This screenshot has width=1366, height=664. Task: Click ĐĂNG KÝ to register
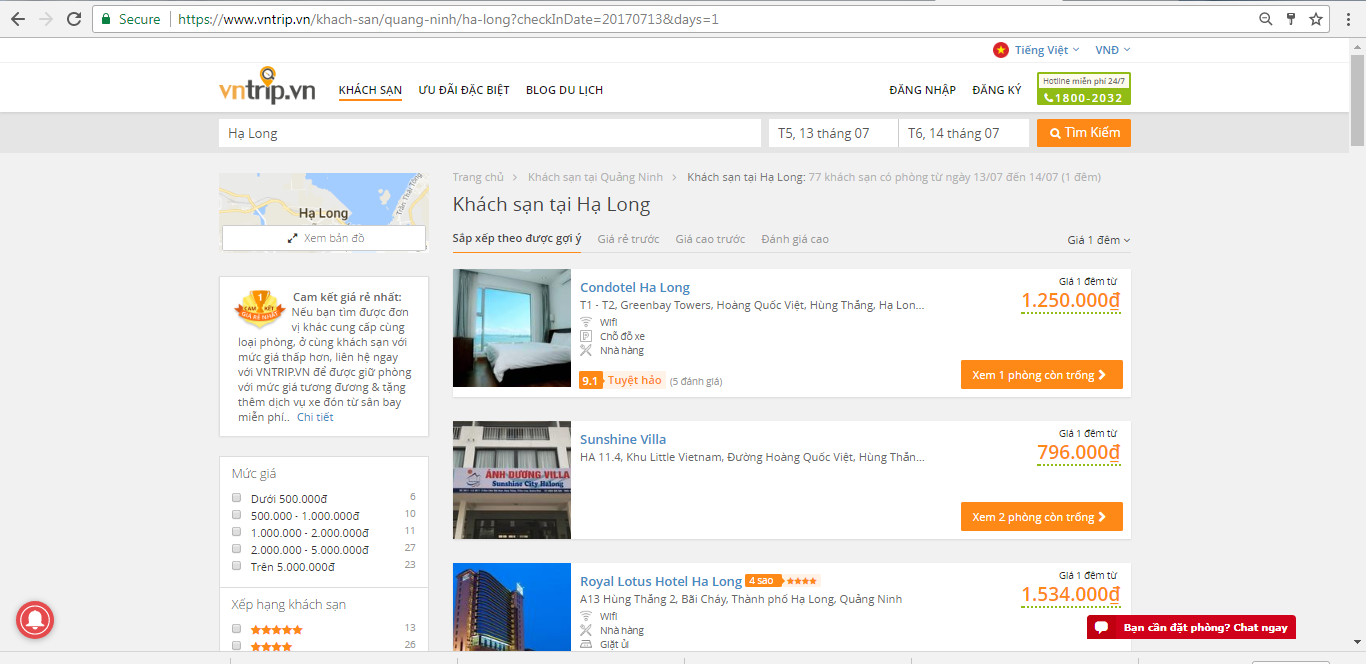coord(997,90)
